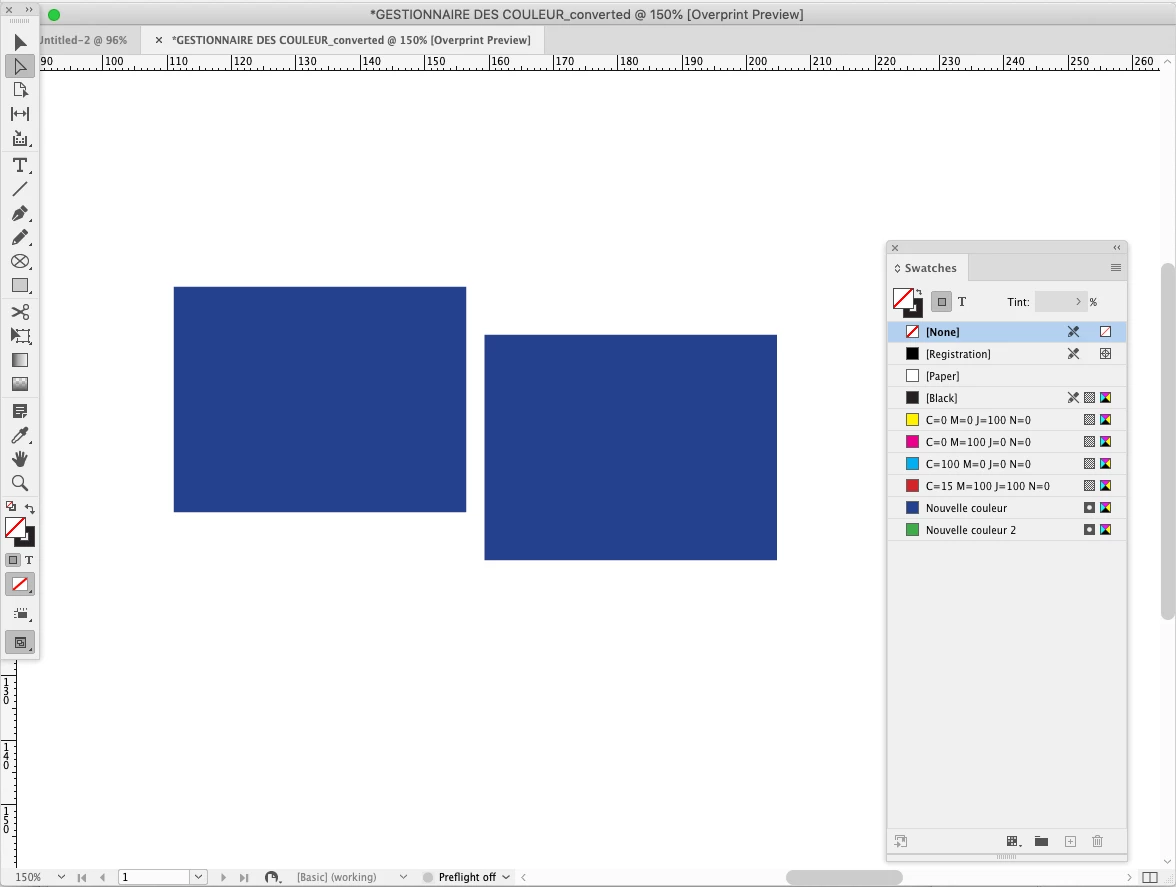
Task: Select the Rectangle Frame tool
Action: click(20, 262)
